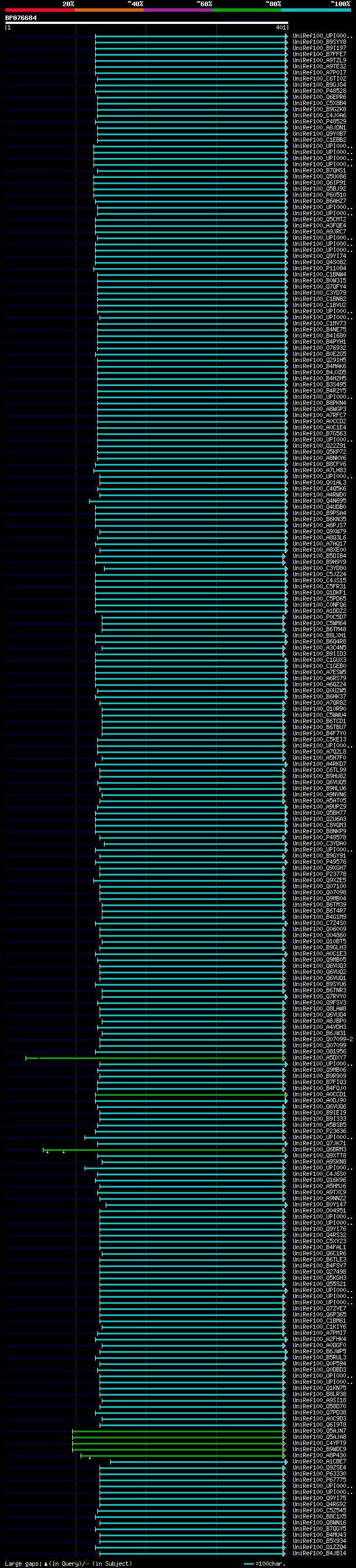Select the UniRef100_Q0DBD3 label

point(319,1369)
